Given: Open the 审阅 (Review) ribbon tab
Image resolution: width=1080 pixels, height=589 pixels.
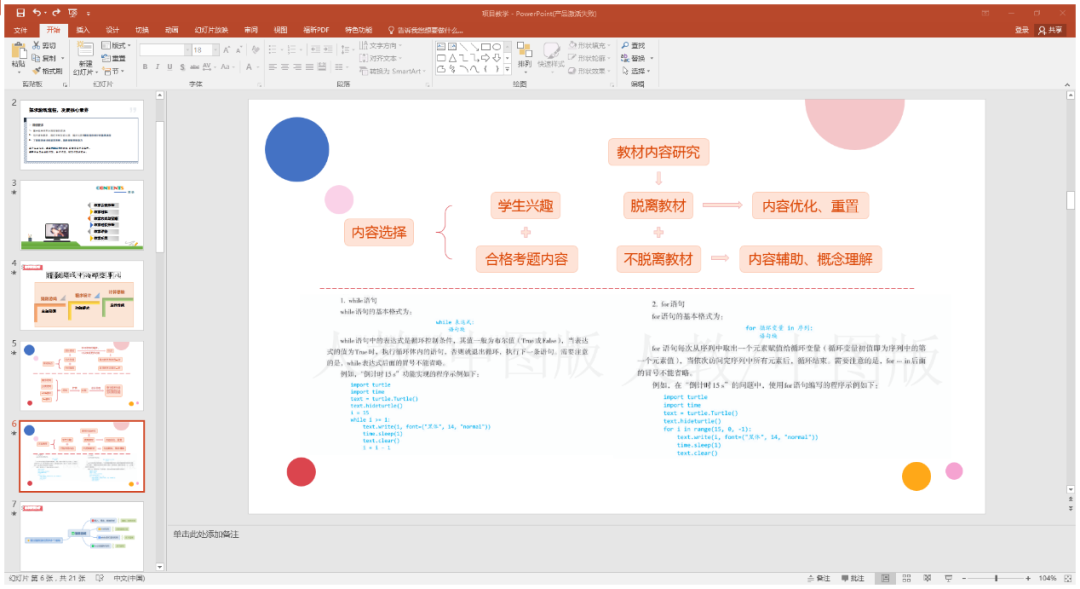Looking at the screenshot, I should pos(251,30).
